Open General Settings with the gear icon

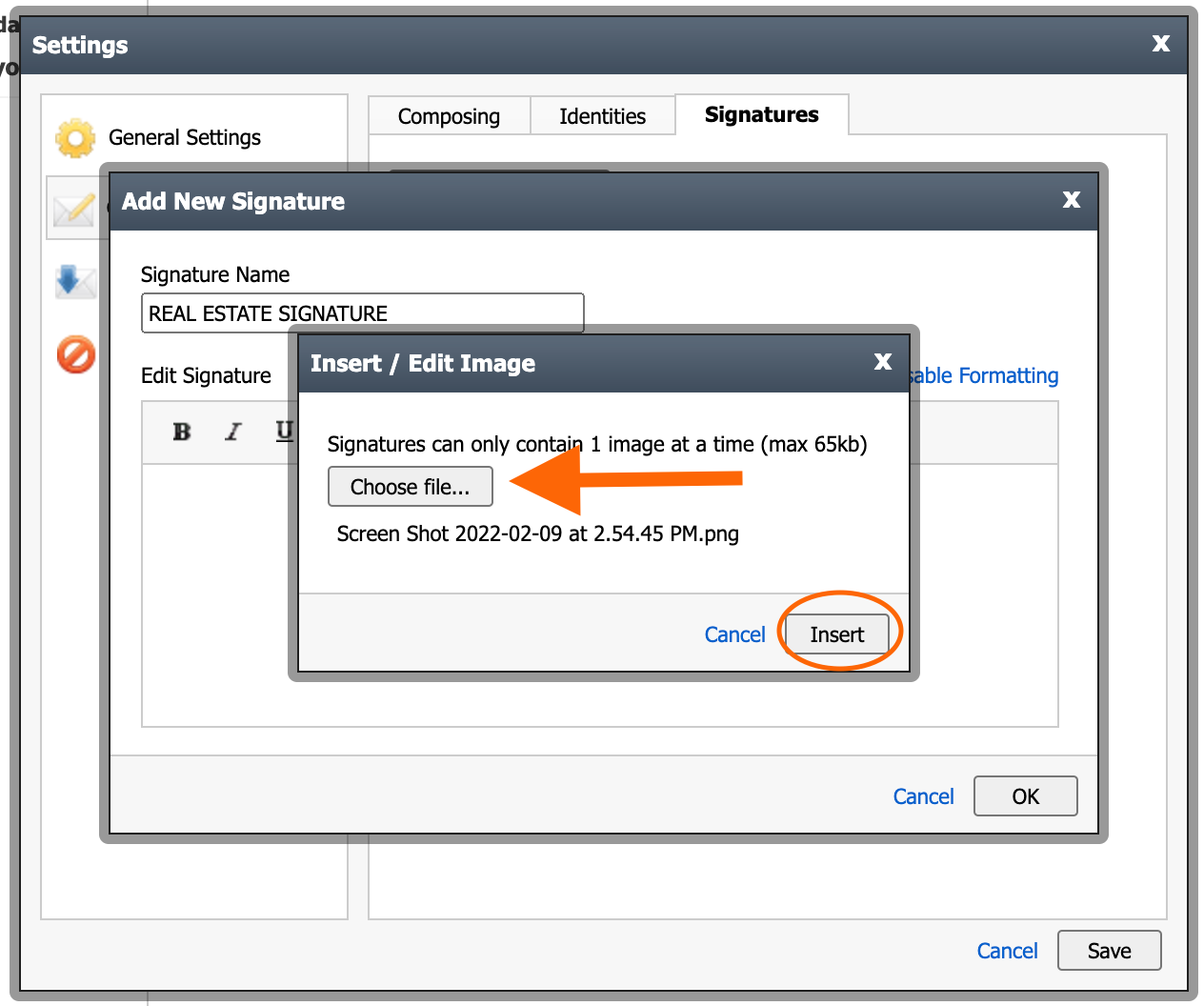tap(76, 137)
